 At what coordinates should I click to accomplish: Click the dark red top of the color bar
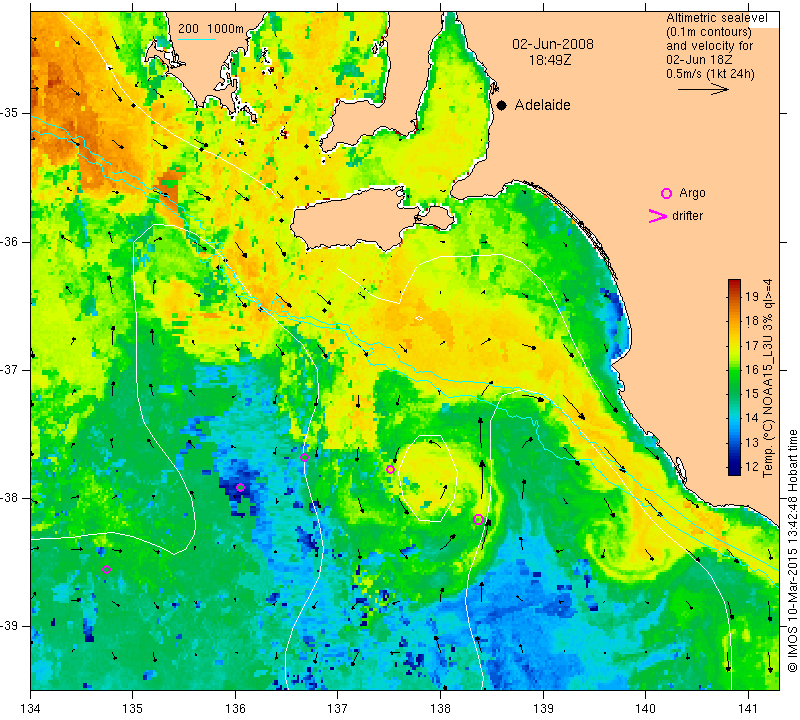(x=734, y=284)
